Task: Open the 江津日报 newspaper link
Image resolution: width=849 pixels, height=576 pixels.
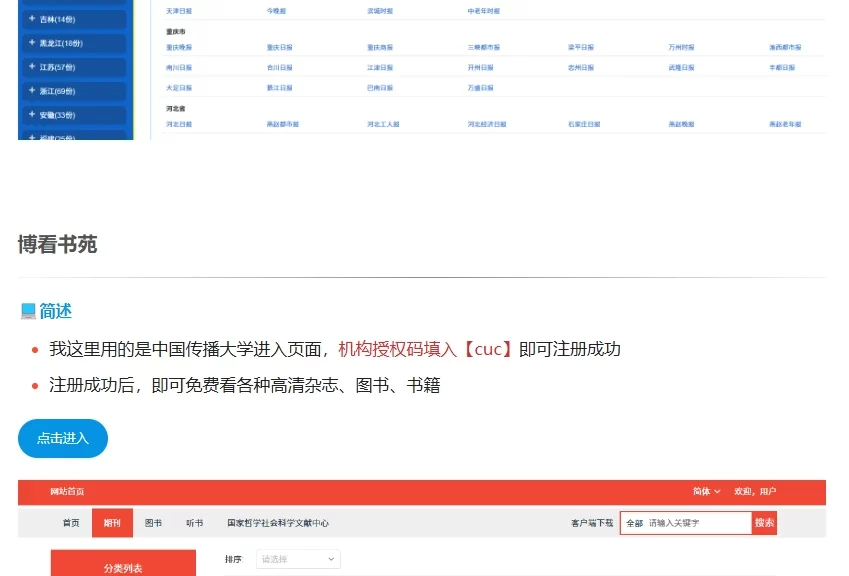Action: pyautogui.click(x=380, y=68)
